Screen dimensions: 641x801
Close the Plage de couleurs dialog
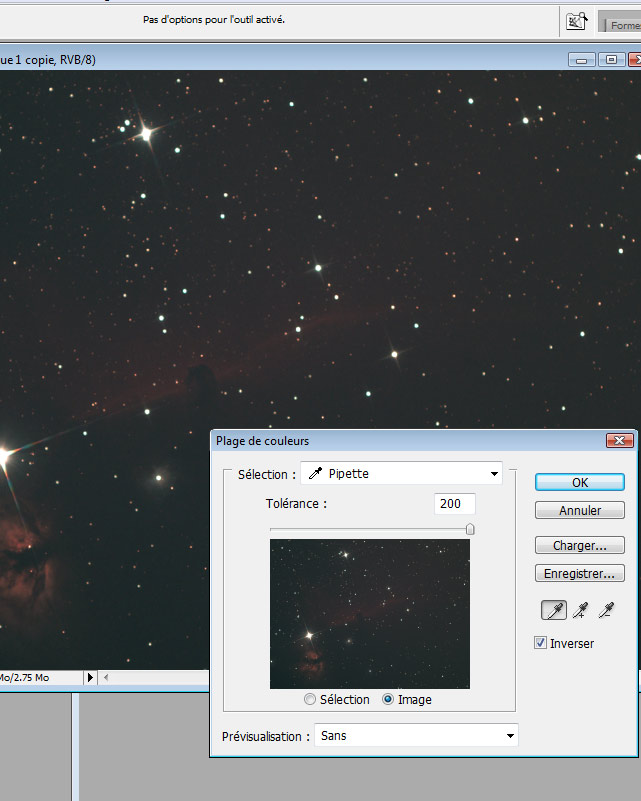tap(620, 440)
